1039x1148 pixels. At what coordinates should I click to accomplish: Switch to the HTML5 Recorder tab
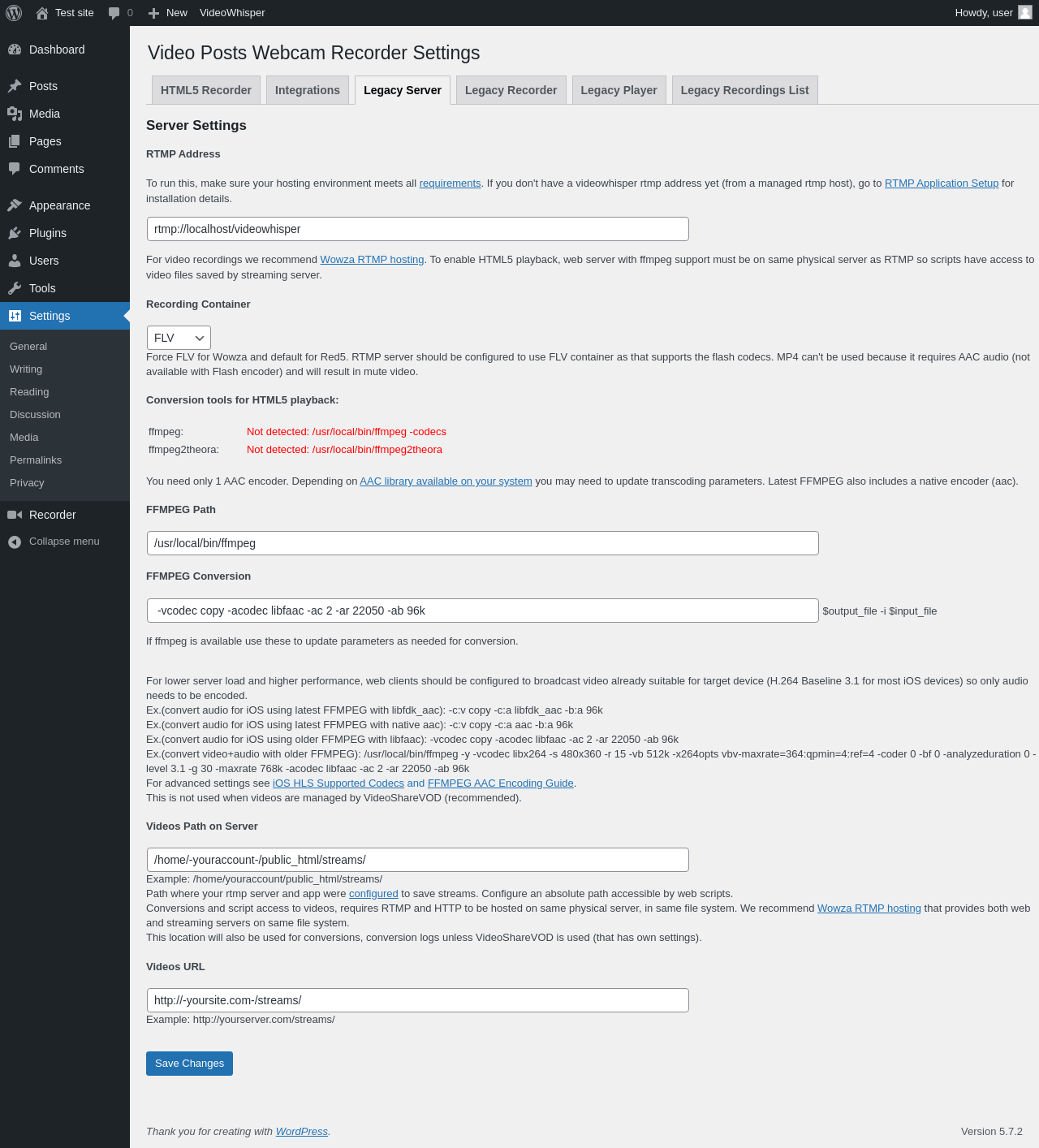(x=206, y=90)
